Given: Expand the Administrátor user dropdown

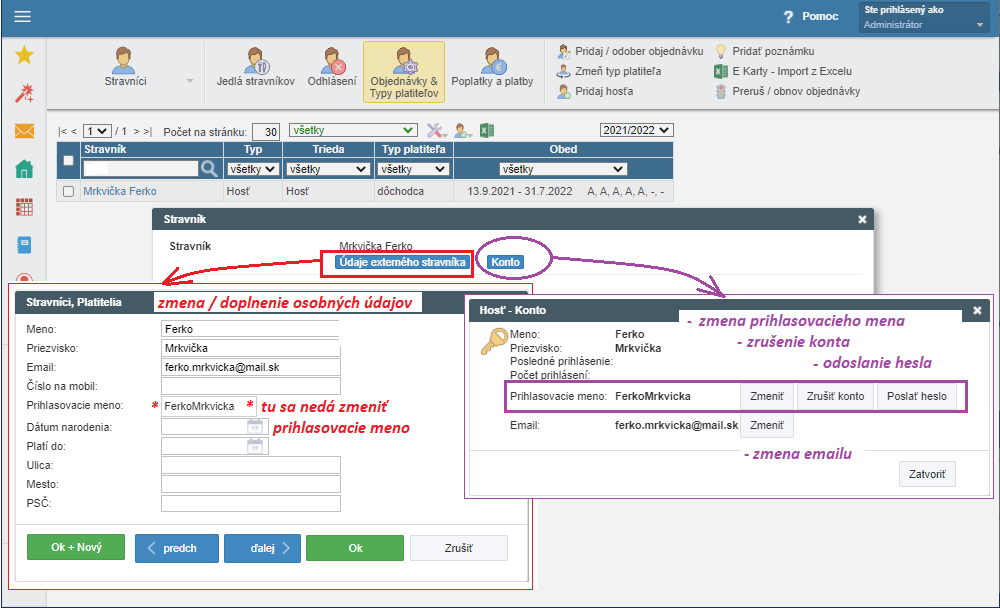Looking at the screenshot, I should [924, 25].
